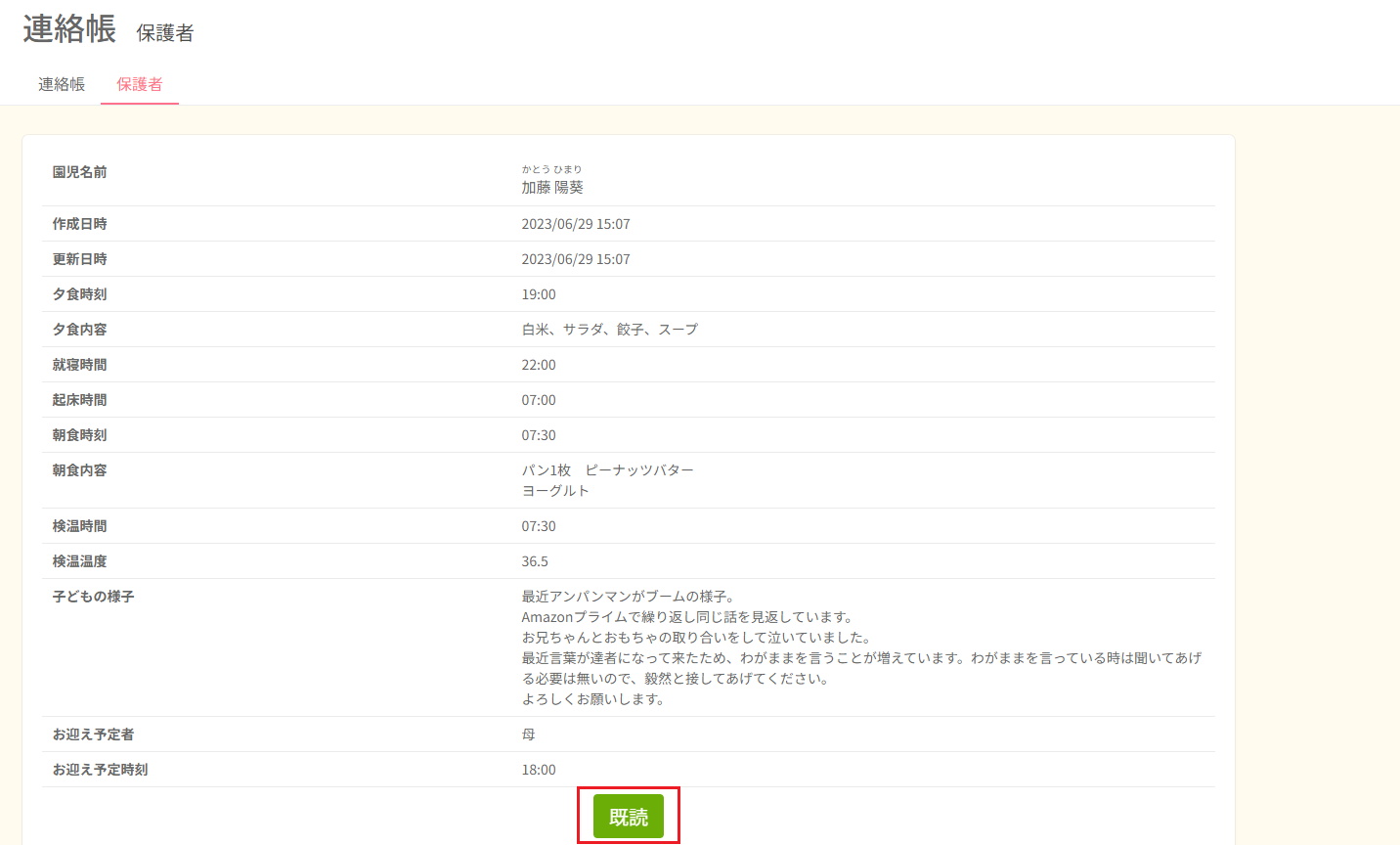The width and height of the screenshot is (1400, 845).
Task: Click the child name 加藤 陽葵
Action: pyautogui.click(x=551, y=187)
